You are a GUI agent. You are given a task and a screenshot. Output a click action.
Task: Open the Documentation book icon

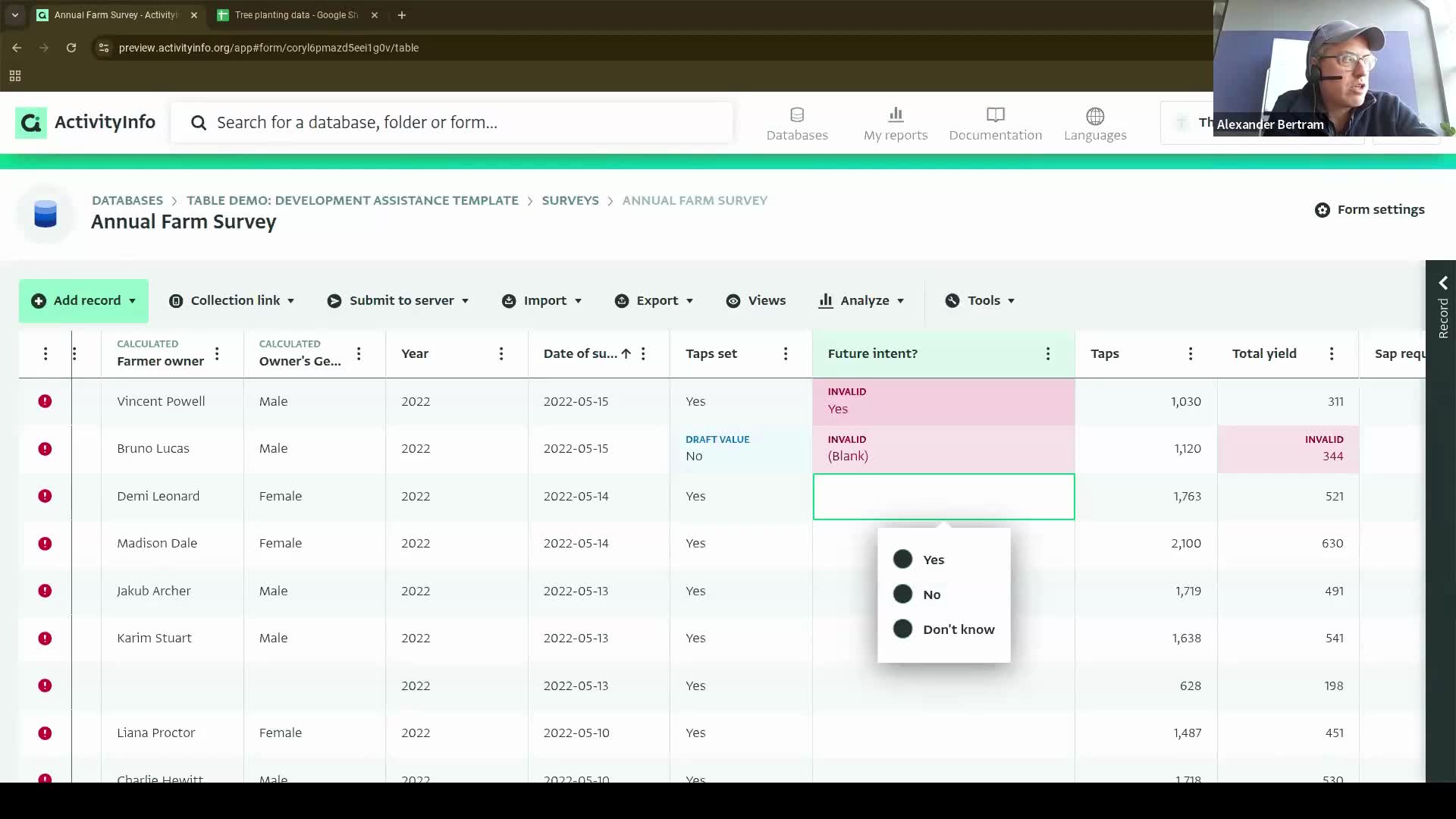(x=996, y=115)
